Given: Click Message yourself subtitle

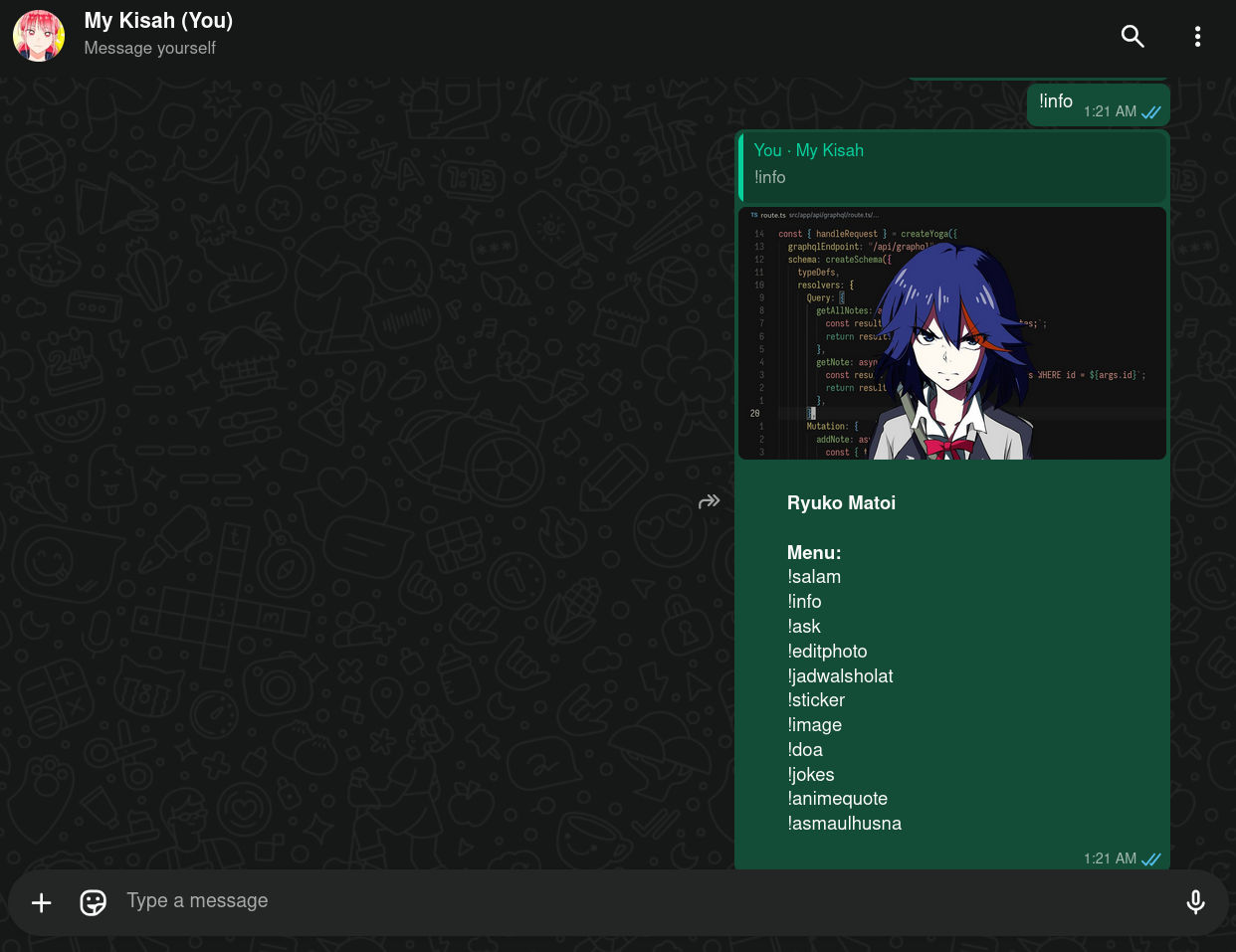Looking at the screenshot, I should click(x=149, y=48).
